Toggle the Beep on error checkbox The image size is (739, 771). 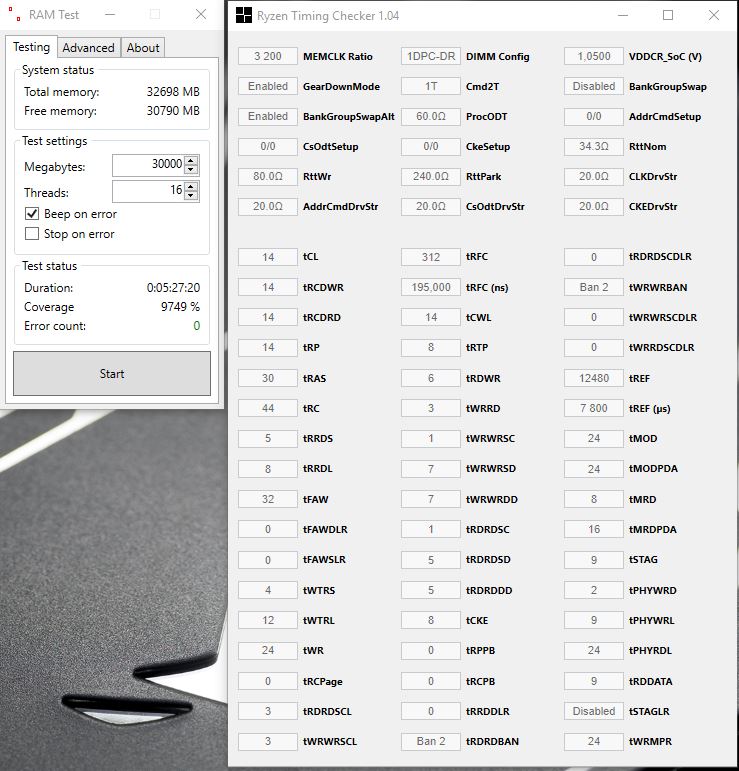pos(32,214)
